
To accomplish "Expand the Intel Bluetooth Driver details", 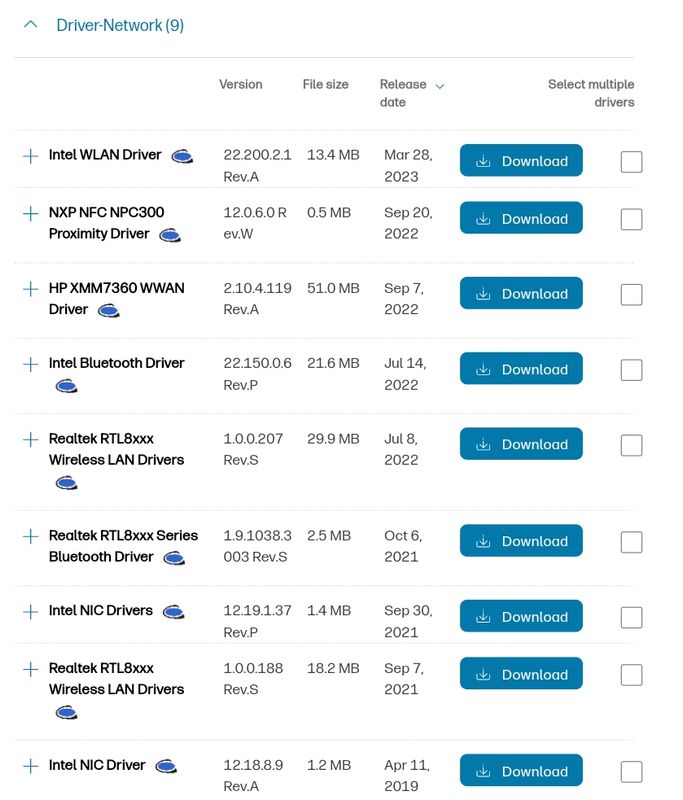I will pyautogui.click(x=31, y=364).
